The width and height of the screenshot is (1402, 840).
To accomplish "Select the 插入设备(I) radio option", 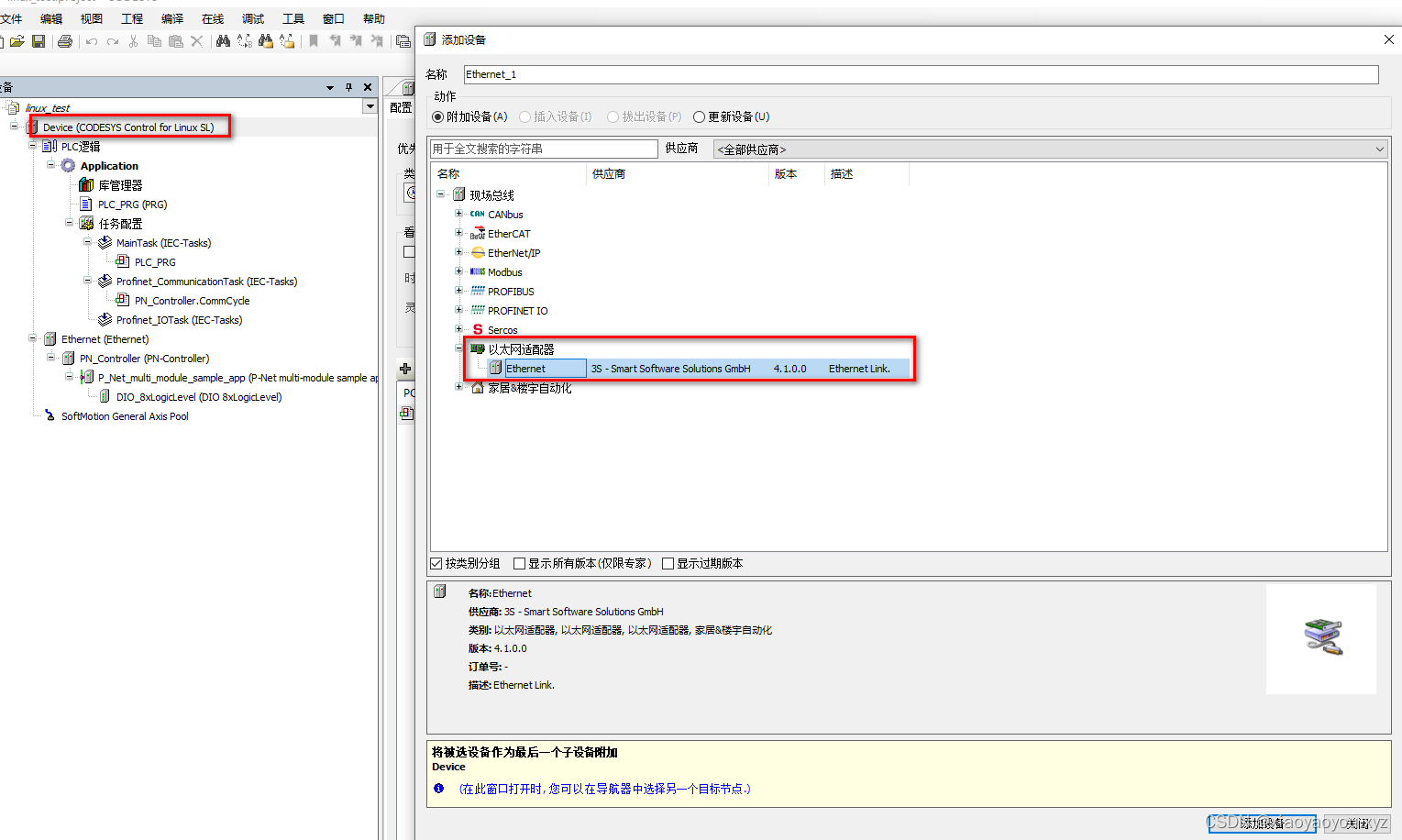I will click(524, 116).
